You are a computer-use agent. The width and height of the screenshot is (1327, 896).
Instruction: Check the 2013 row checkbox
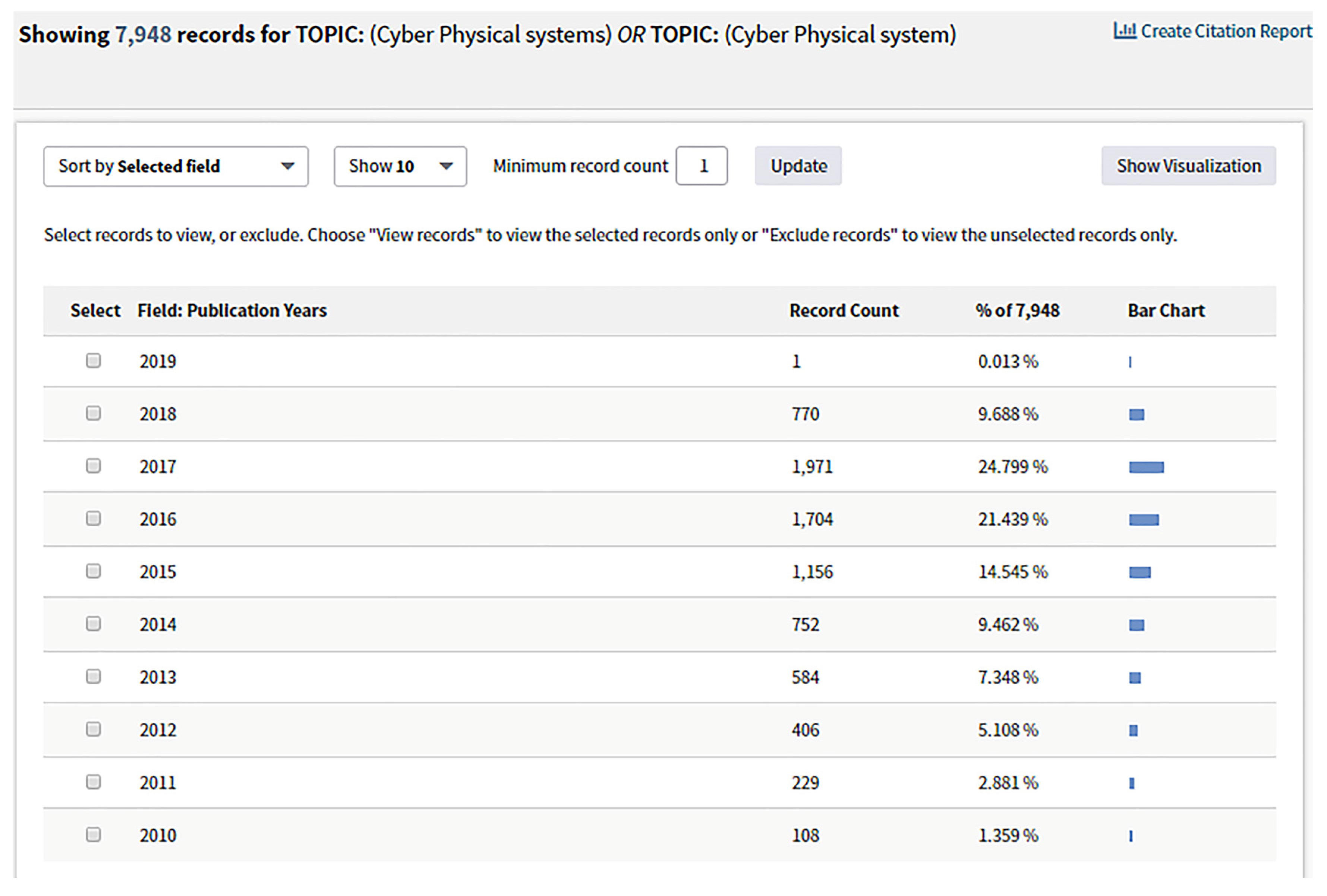[94, 677]
